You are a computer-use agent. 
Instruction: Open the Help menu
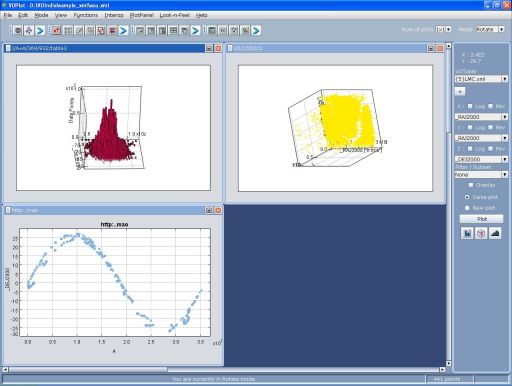pyautogui.click(x=201, y=15)
